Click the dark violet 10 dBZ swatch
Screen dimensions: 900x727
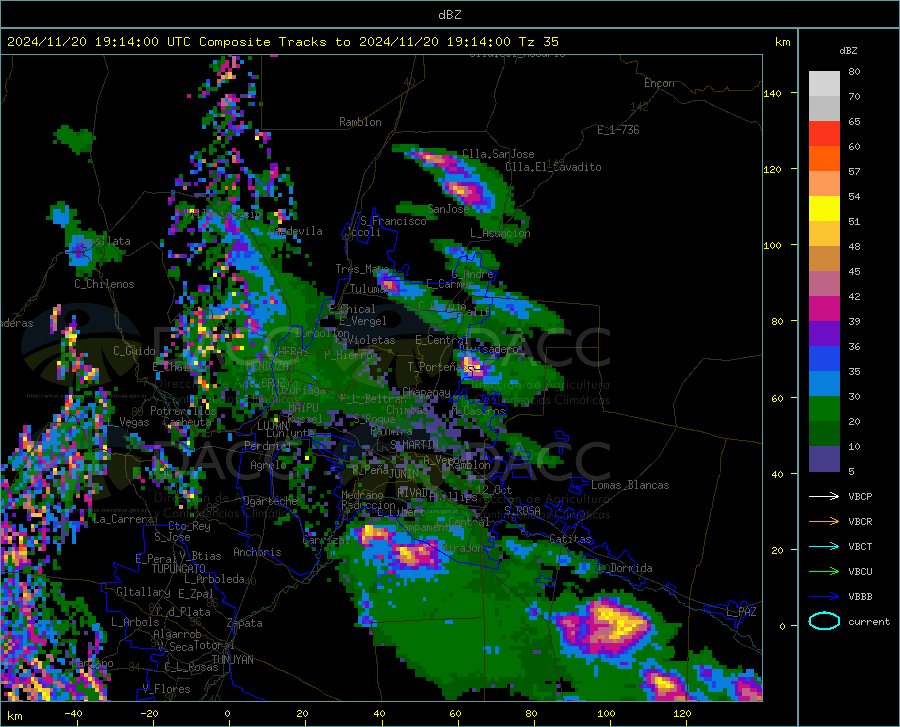[824, 458]
